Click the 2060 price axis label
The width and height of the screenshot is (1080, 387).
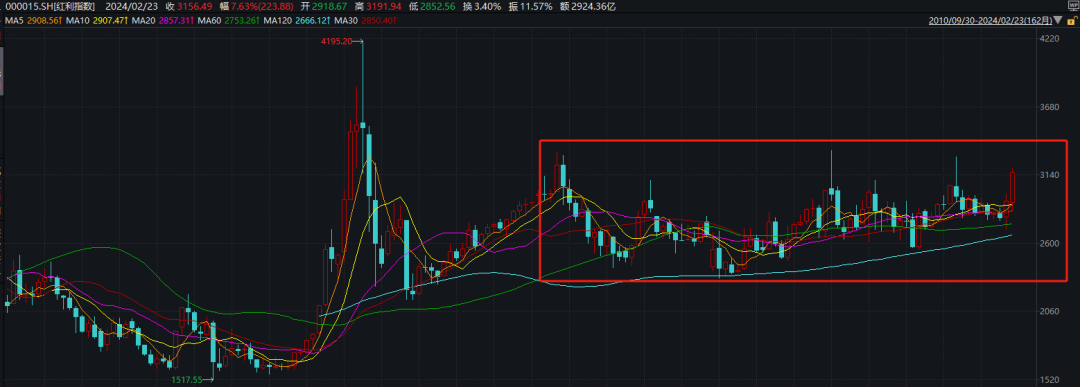pos(1051,312)
